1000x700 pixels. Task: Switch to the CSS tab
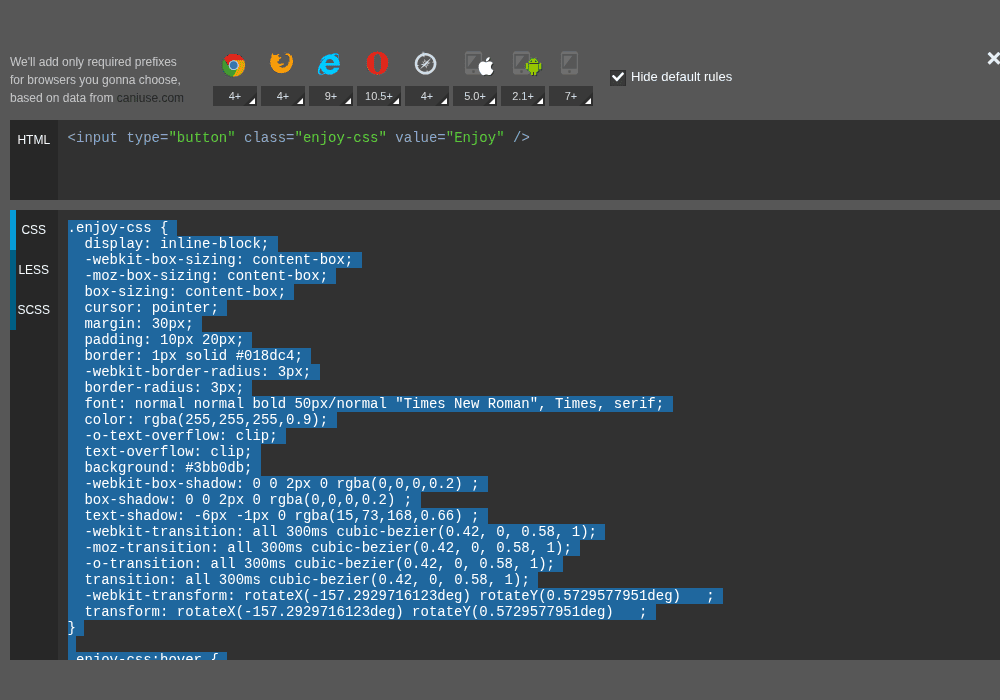tap(34, 230)
